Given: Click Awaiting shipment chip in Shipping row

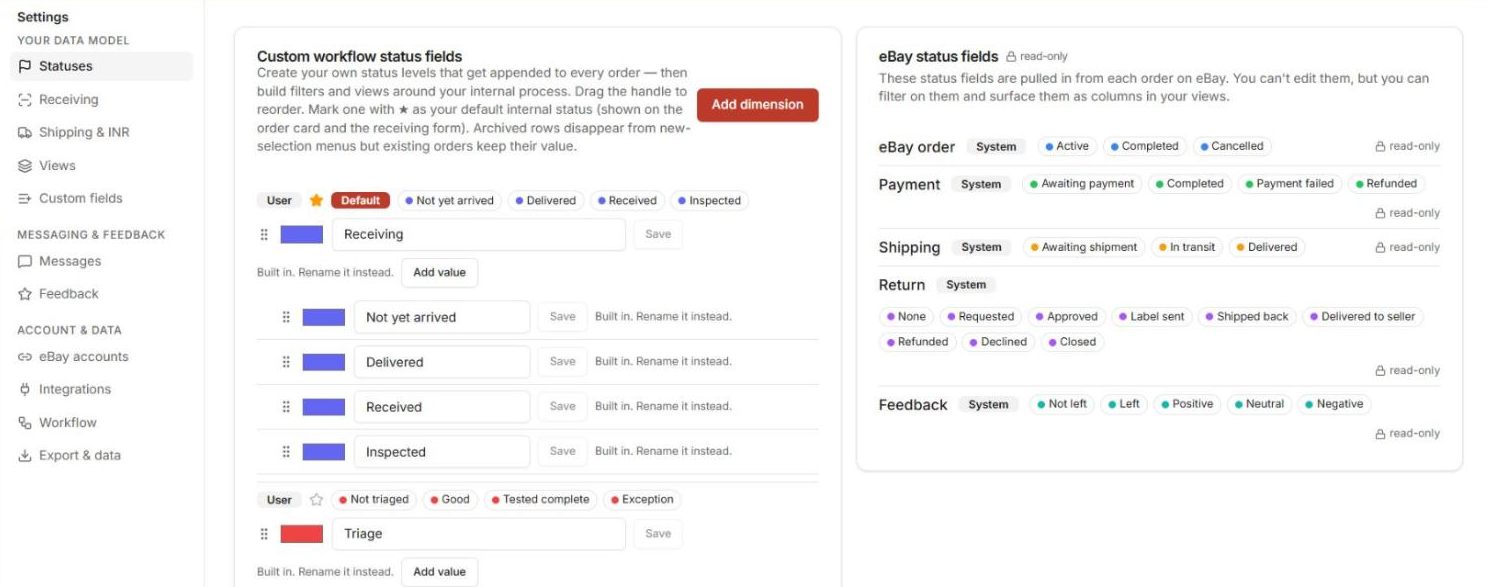Looking at the screenshot, I should [1084, 247].
